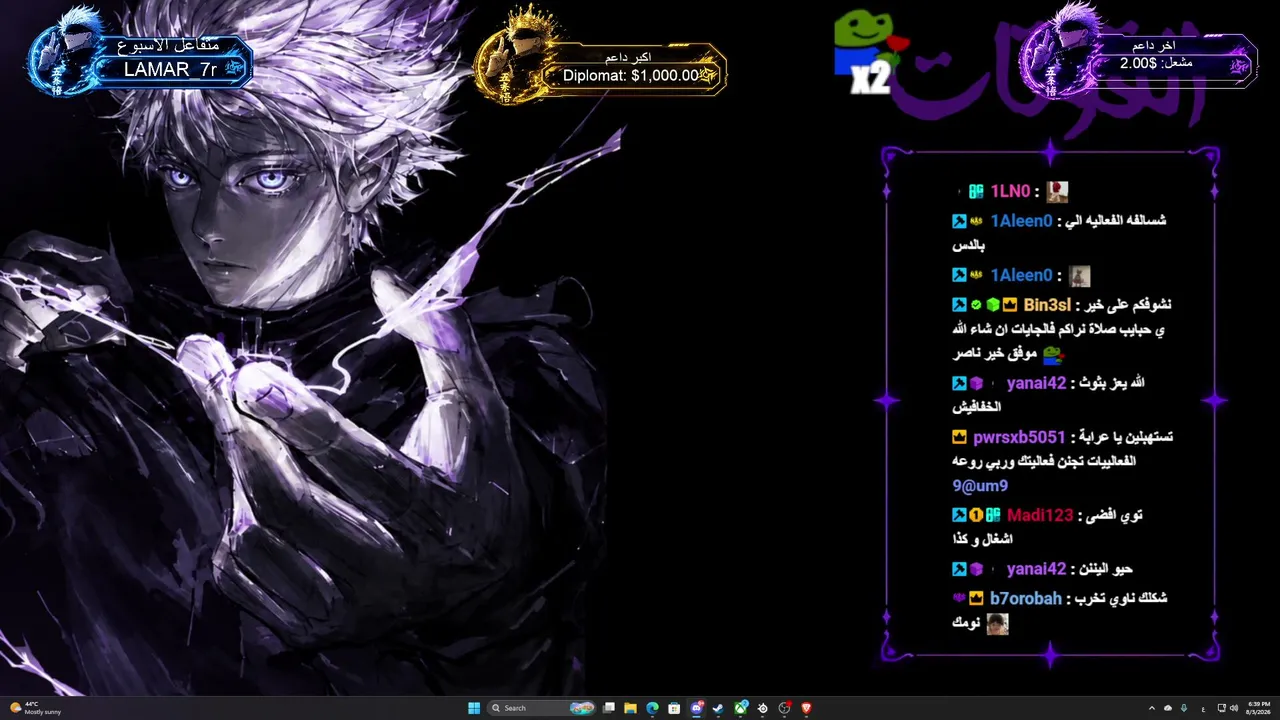Open the weather widget showing 44°C

click(x=36, y=708)
